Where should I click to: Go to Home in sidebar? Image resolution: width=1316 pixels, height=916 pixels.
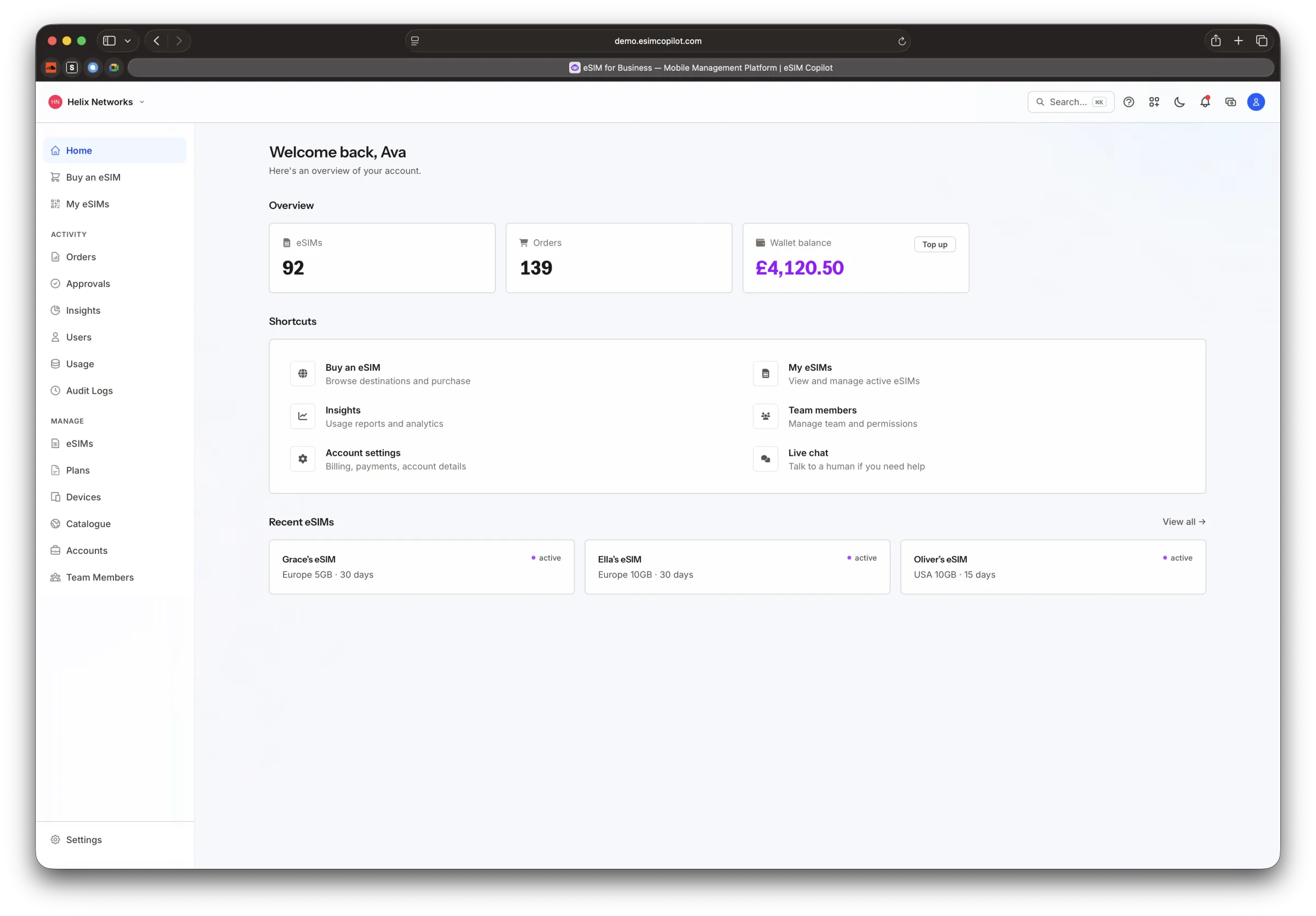coord(115,150)
